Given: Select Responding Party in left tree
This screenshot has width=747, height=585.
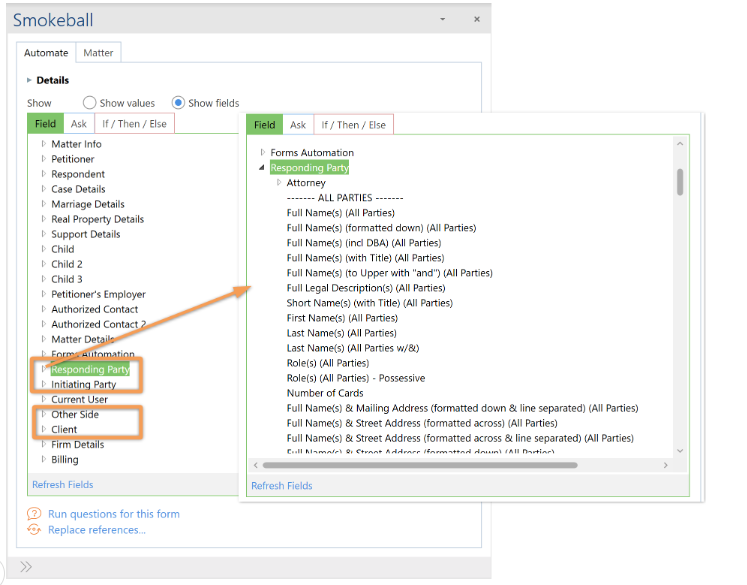Looking at the screenshot, I should tap(90, 369).
